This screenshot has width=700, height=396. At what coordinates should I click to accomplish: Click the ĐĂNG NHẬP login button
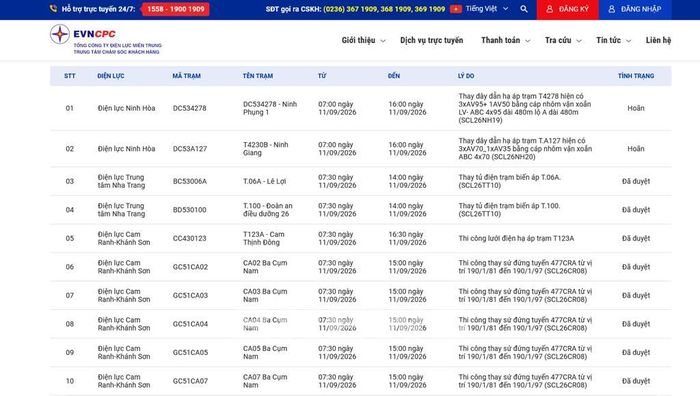[635, 9]
